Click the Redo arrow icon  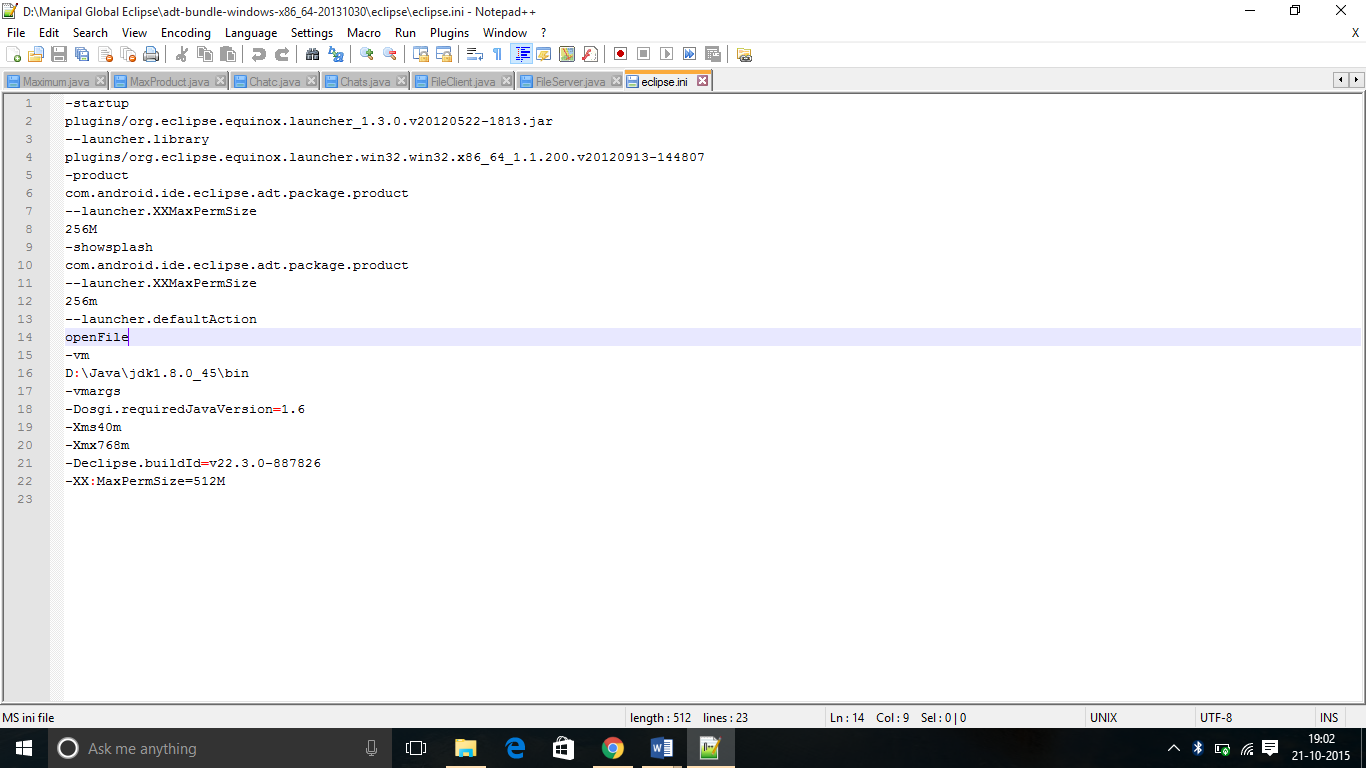tap(282, 54)
